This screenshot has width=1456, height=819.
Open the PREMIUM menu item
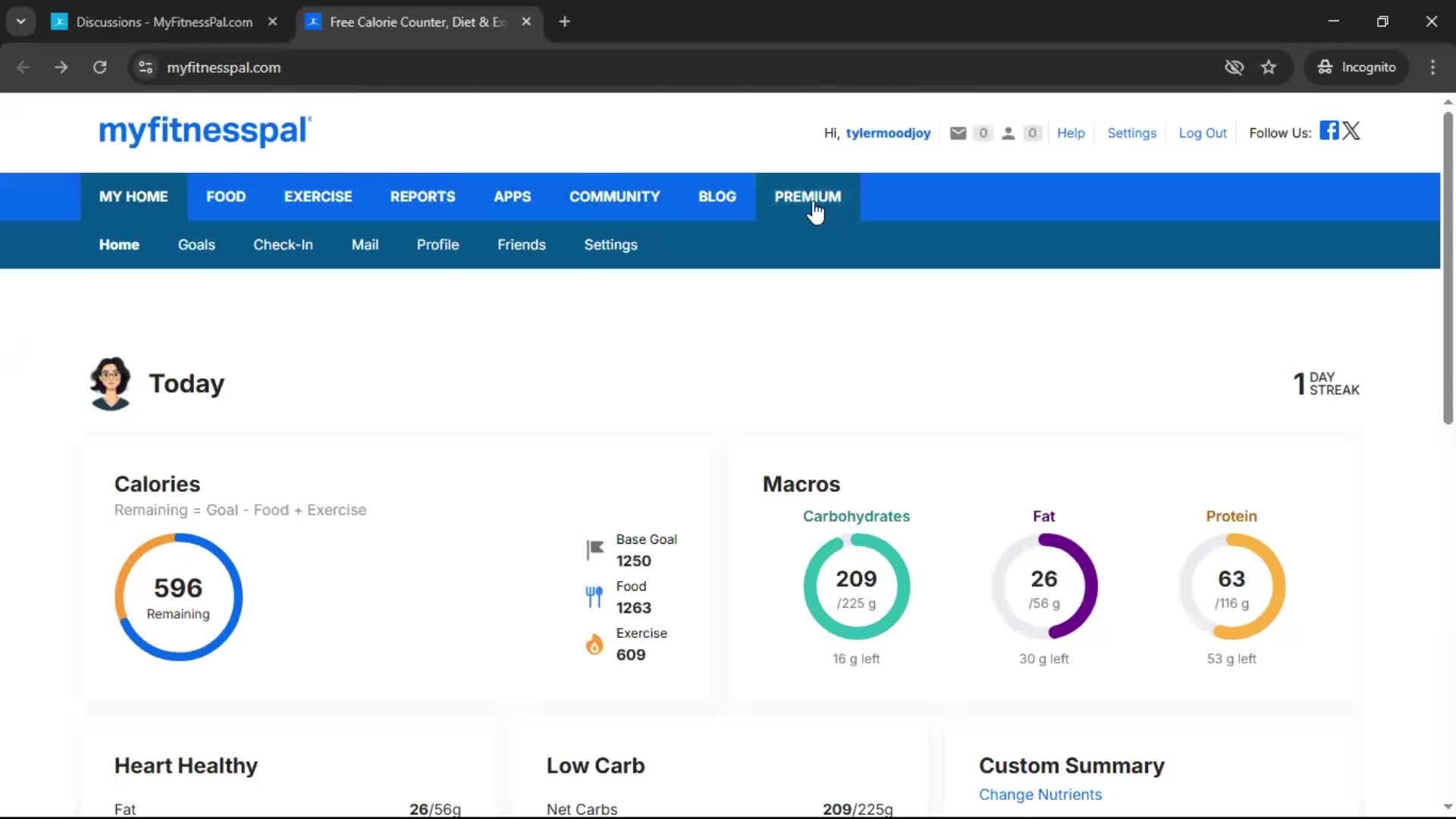[808, 197]
